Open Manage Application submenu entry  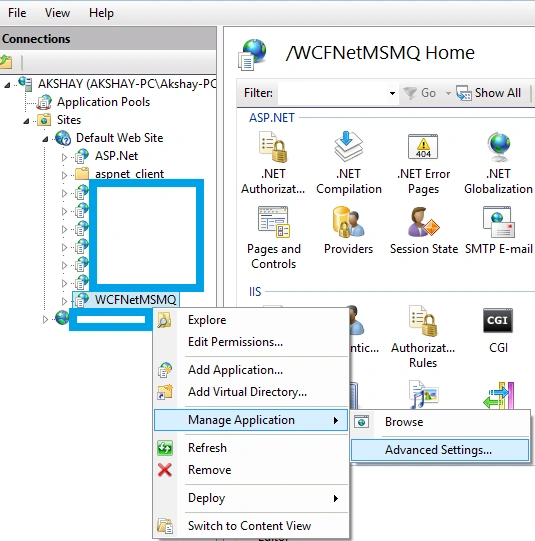(251, 420)
